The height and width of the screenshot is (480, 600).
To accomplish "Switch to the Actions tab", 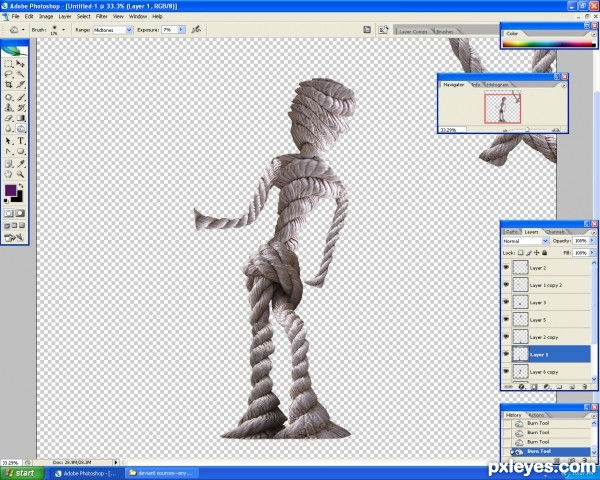I will [x=536, y=415].
